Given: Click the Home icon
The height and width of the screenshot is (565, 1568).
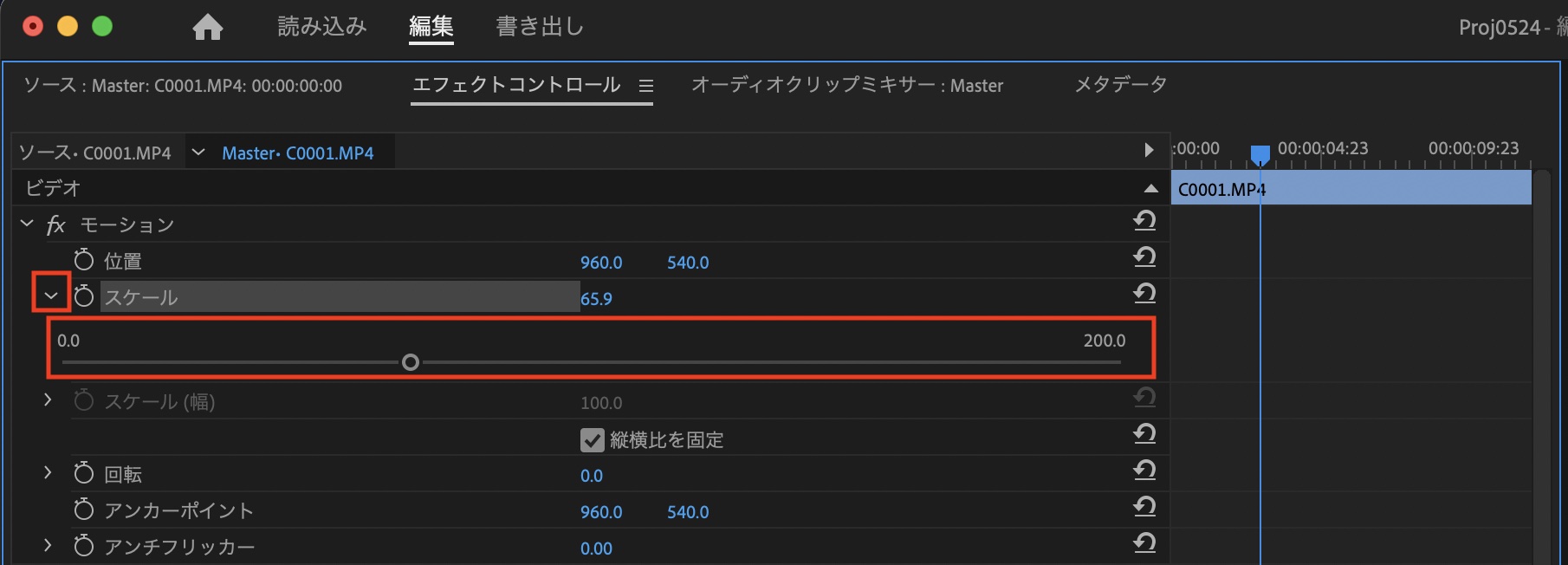Looking at the screenshot, I should pos(208,28).
